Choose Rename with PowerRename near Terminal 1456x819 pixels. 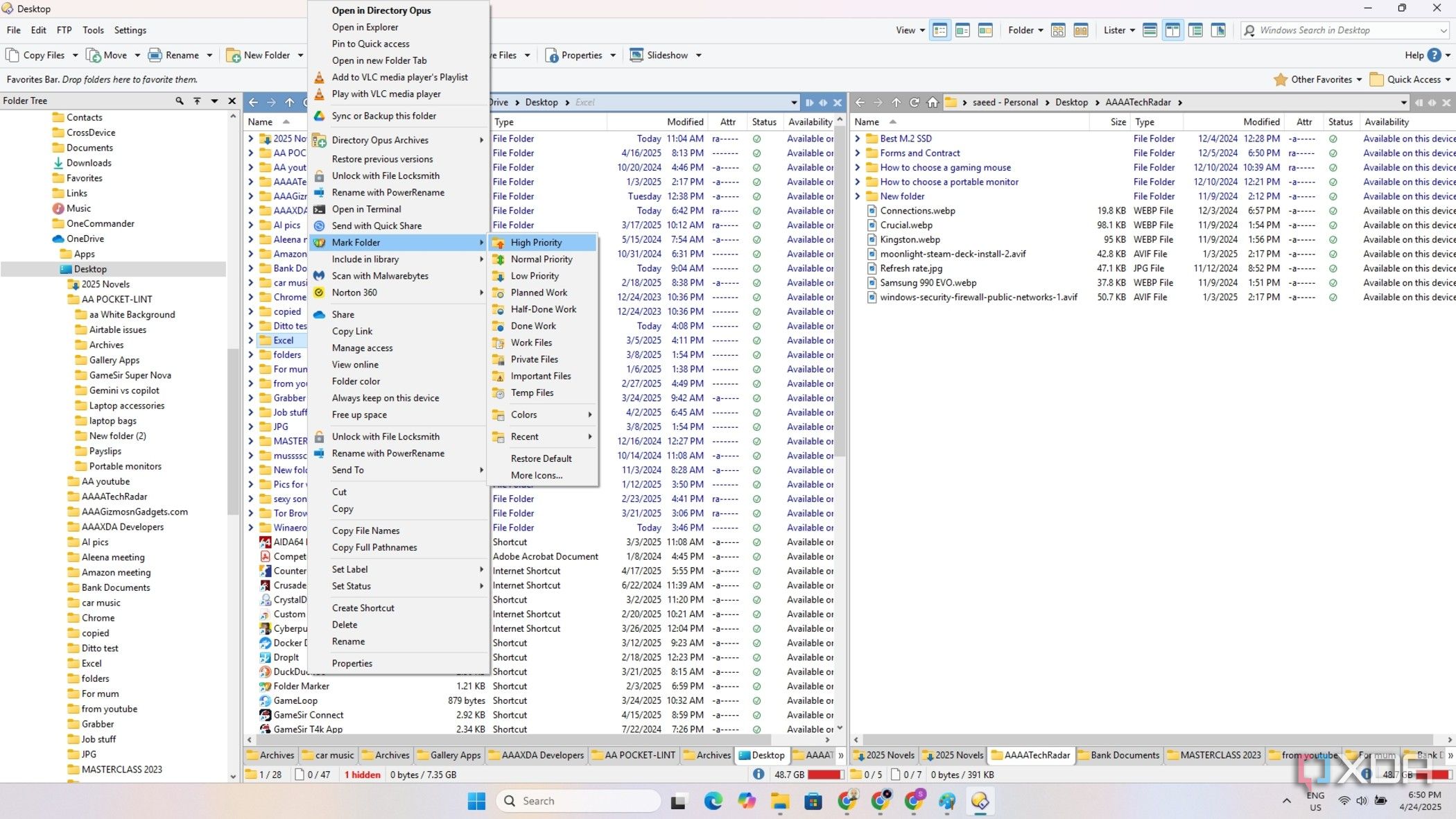tap(399, 192)
